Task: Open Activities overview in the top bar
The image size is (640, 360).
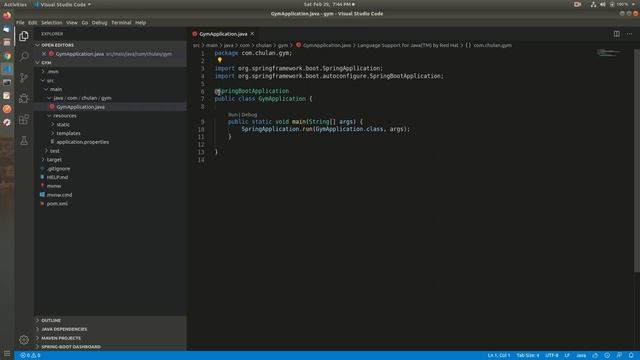Action: 15,4
